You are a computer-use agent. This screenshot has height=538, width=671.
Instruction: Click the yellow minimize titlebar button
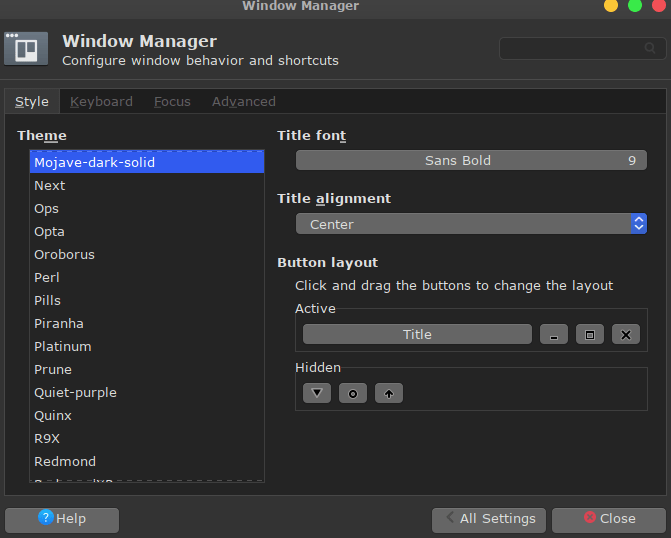pyautogui.click(x=611, y=5)
